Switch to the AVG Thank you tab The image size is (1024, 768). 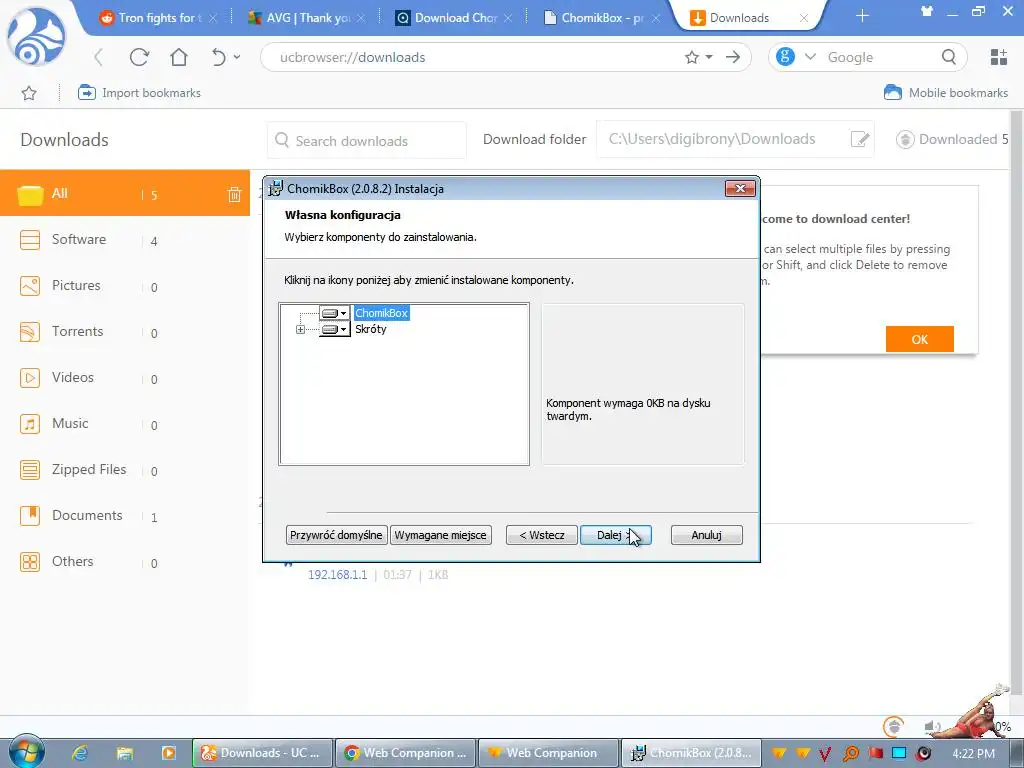pyautogui.click(x=307, y=18)
